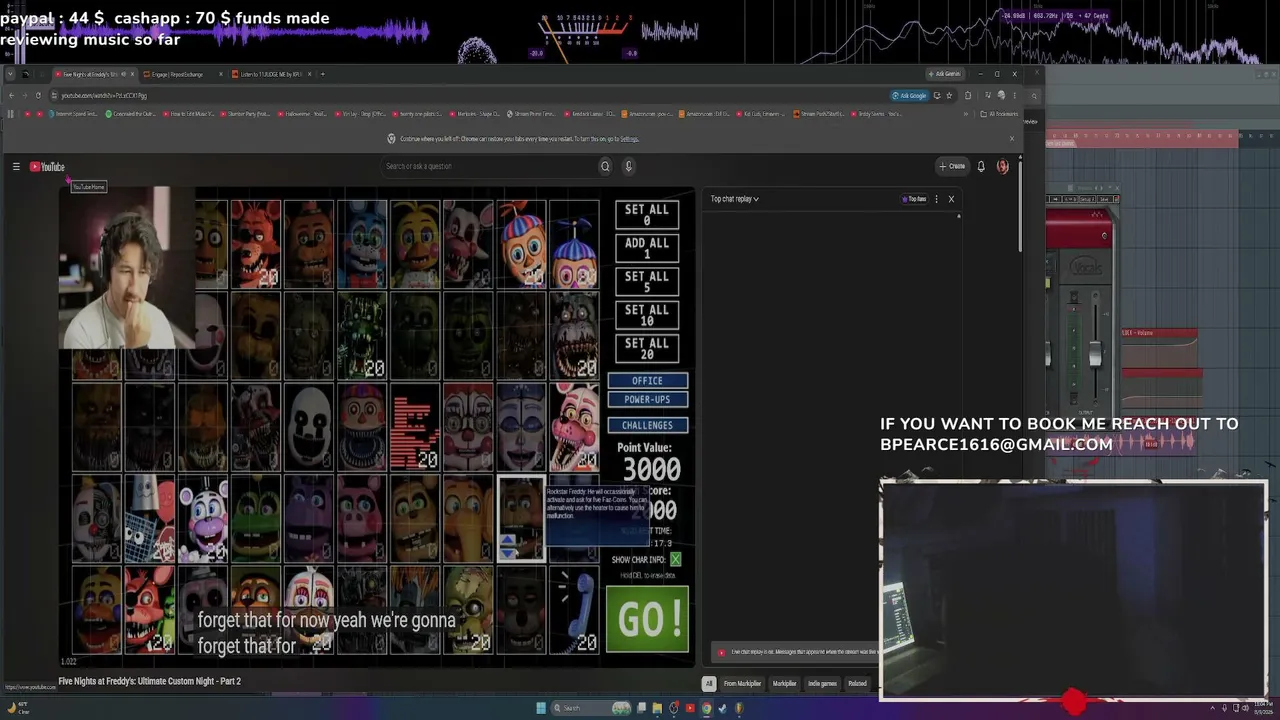
Task: Click the Chrome forward arrow
Action: click(x=24, y=96)
